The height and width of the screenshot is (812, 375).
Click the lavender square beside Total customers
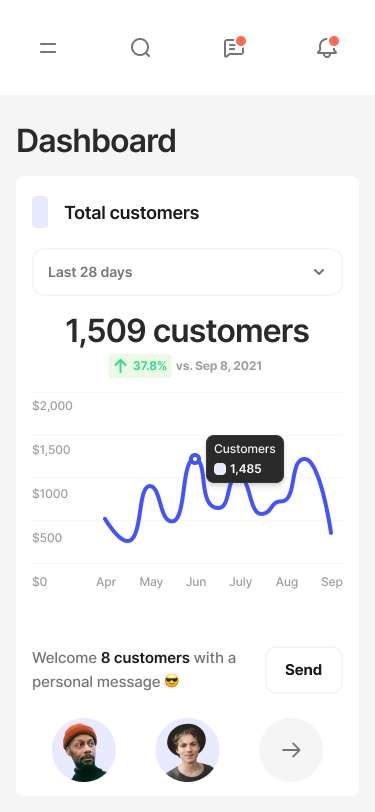tap(40, 212)
